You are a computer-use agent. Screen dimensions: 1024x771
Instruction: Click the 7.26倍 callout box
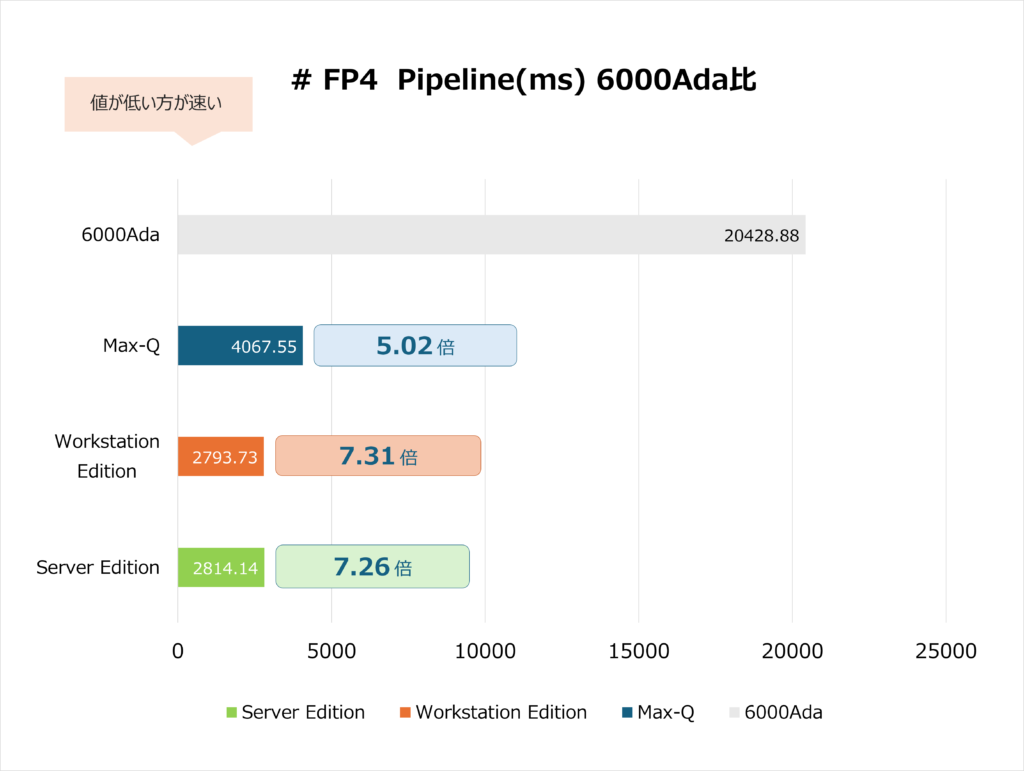point(372,567)
